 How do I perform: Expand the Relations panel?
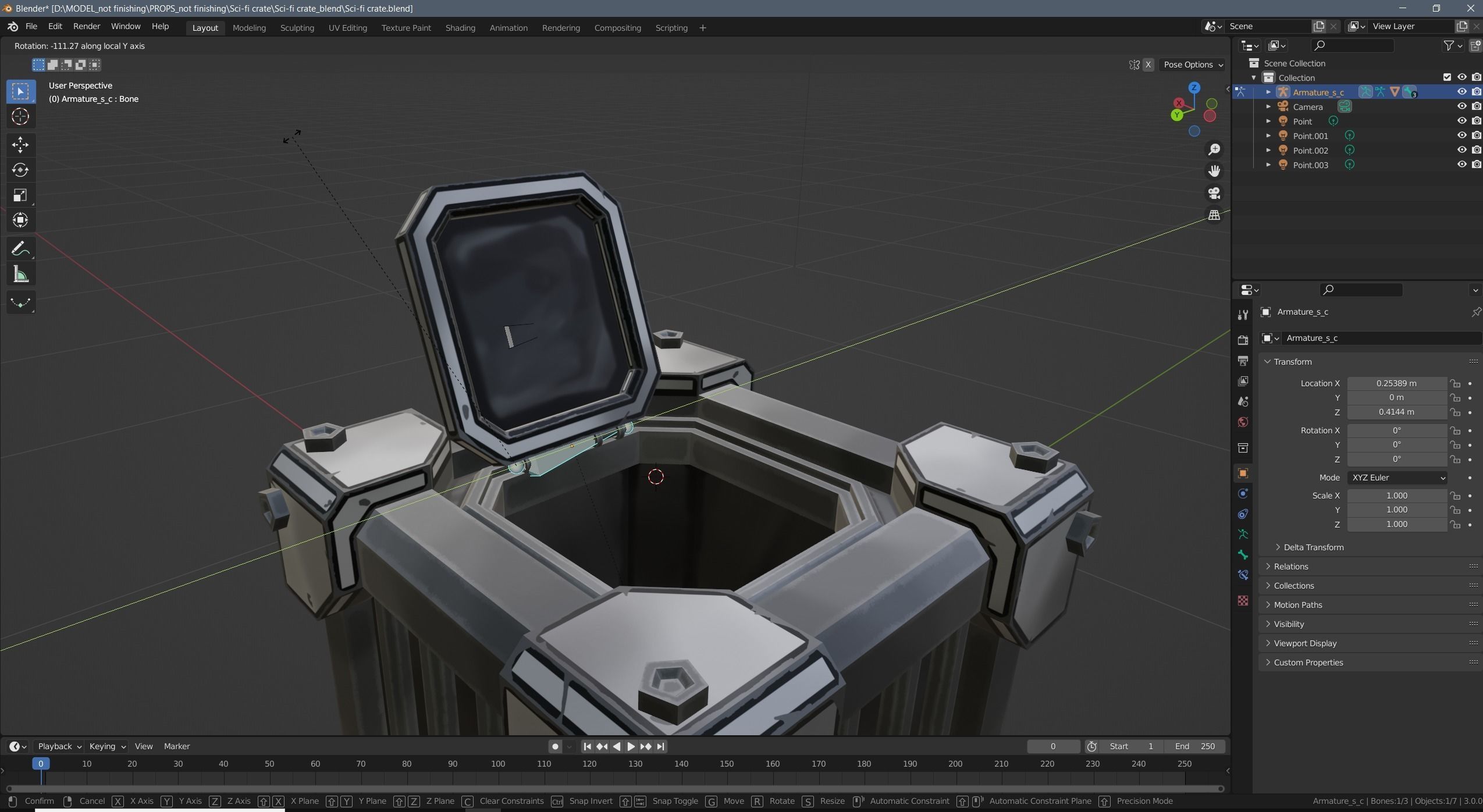pos(1290,567)
